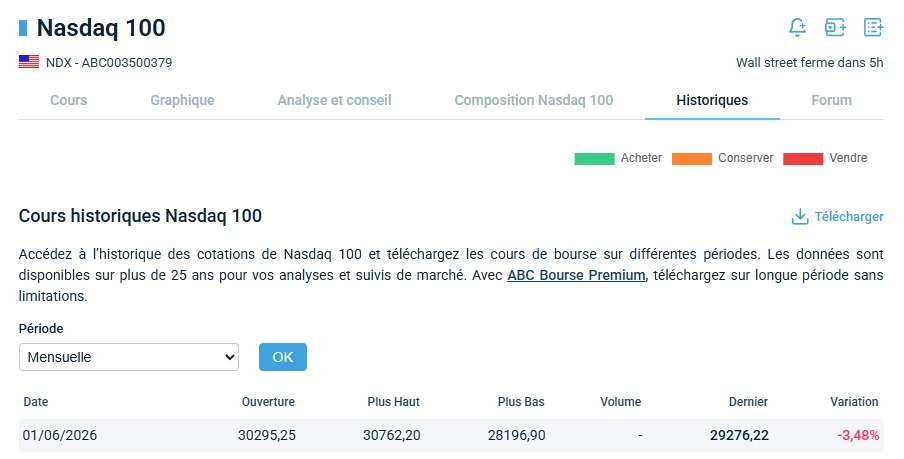
Task: Click the Volume column header
Action: click(x=620, y=402)
